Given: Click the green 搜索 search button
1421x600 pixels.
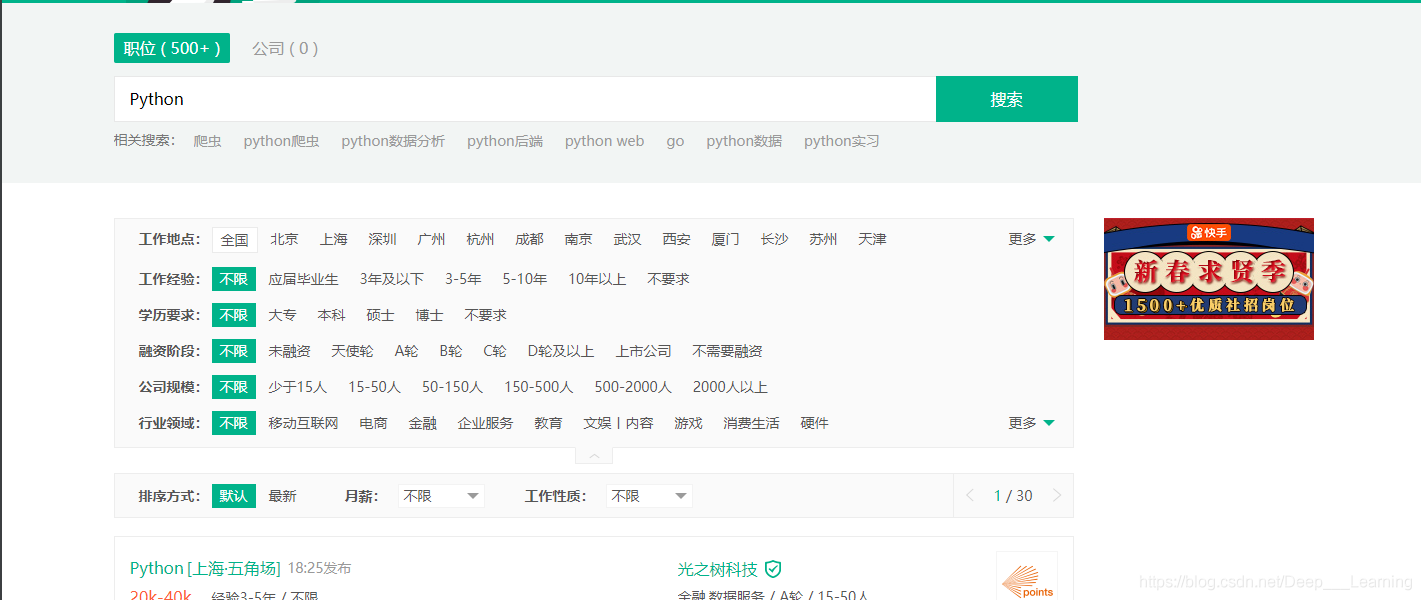Looking at the screenshot, I should (1006, 99).
